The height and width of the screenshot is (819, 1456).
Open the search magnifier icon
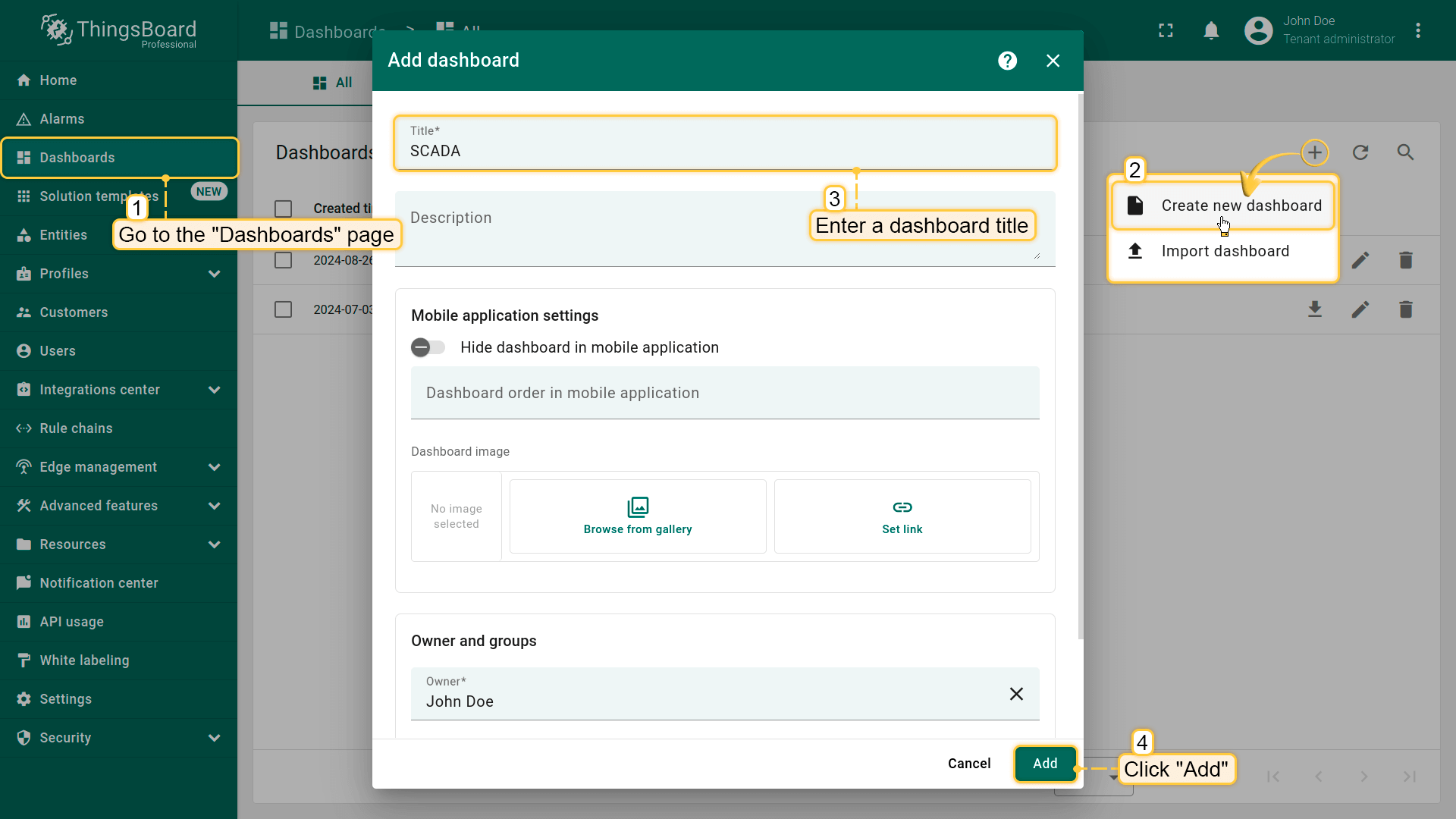(x=1405, y=152)
